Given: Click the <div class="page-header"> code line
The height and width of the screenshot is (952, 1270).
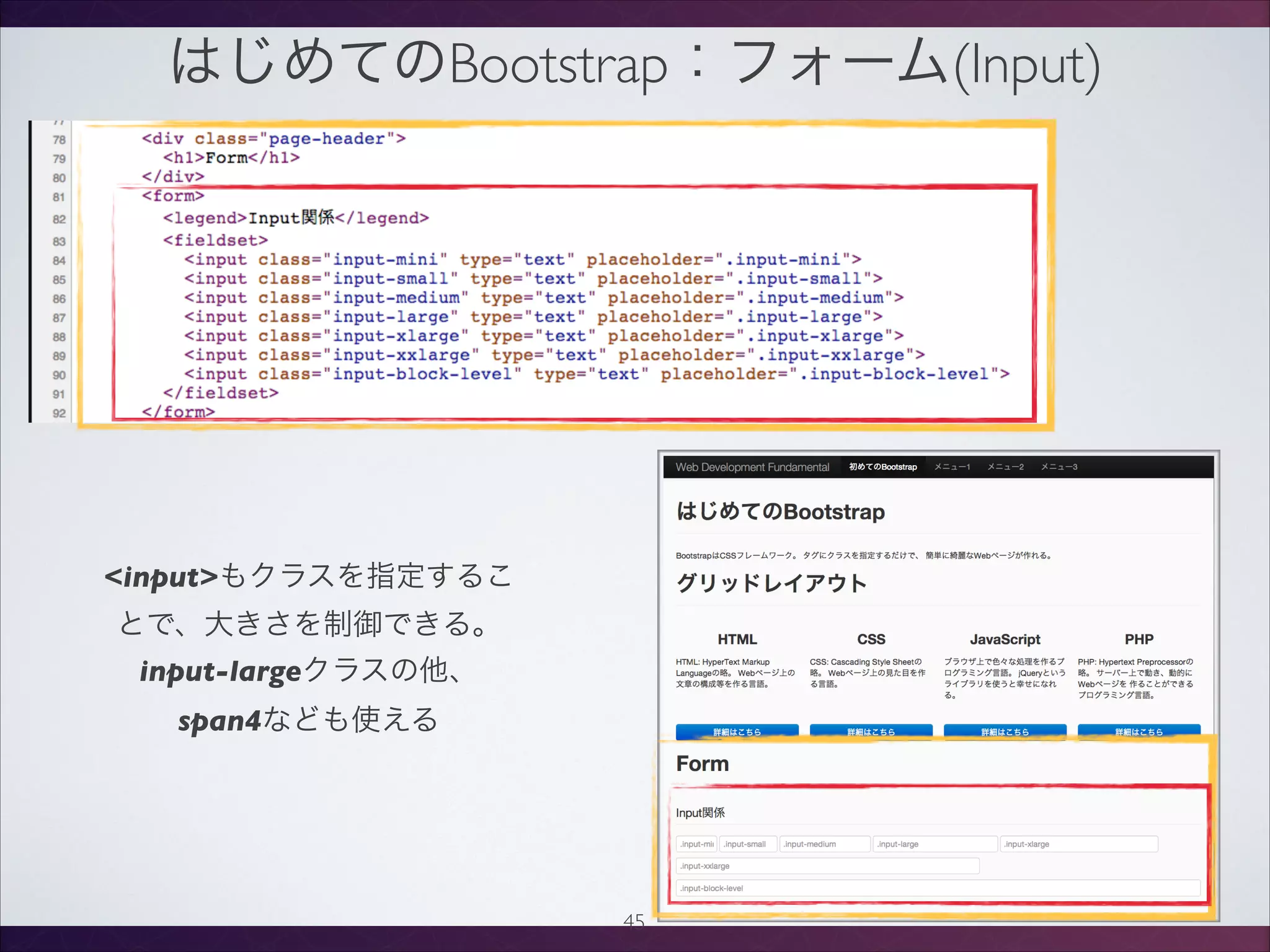Looking at the screenshot, I should (x=273, y=139).
